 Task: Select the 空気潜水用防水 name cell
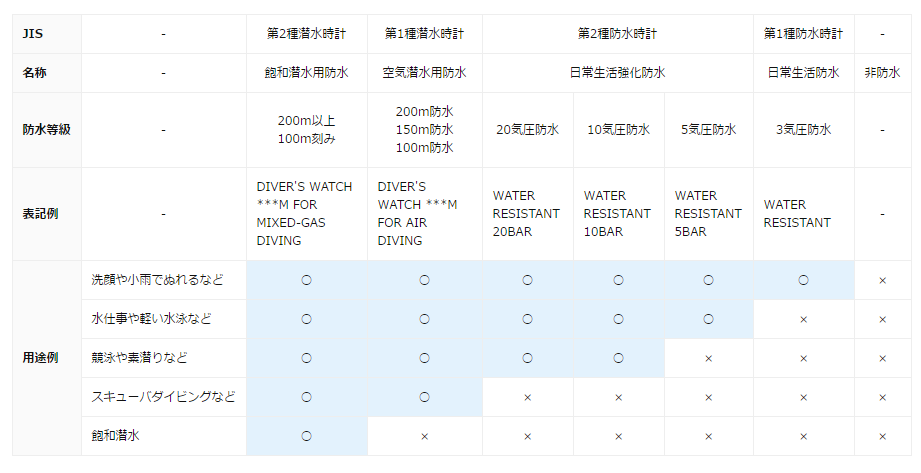click(x=425, y=73)
